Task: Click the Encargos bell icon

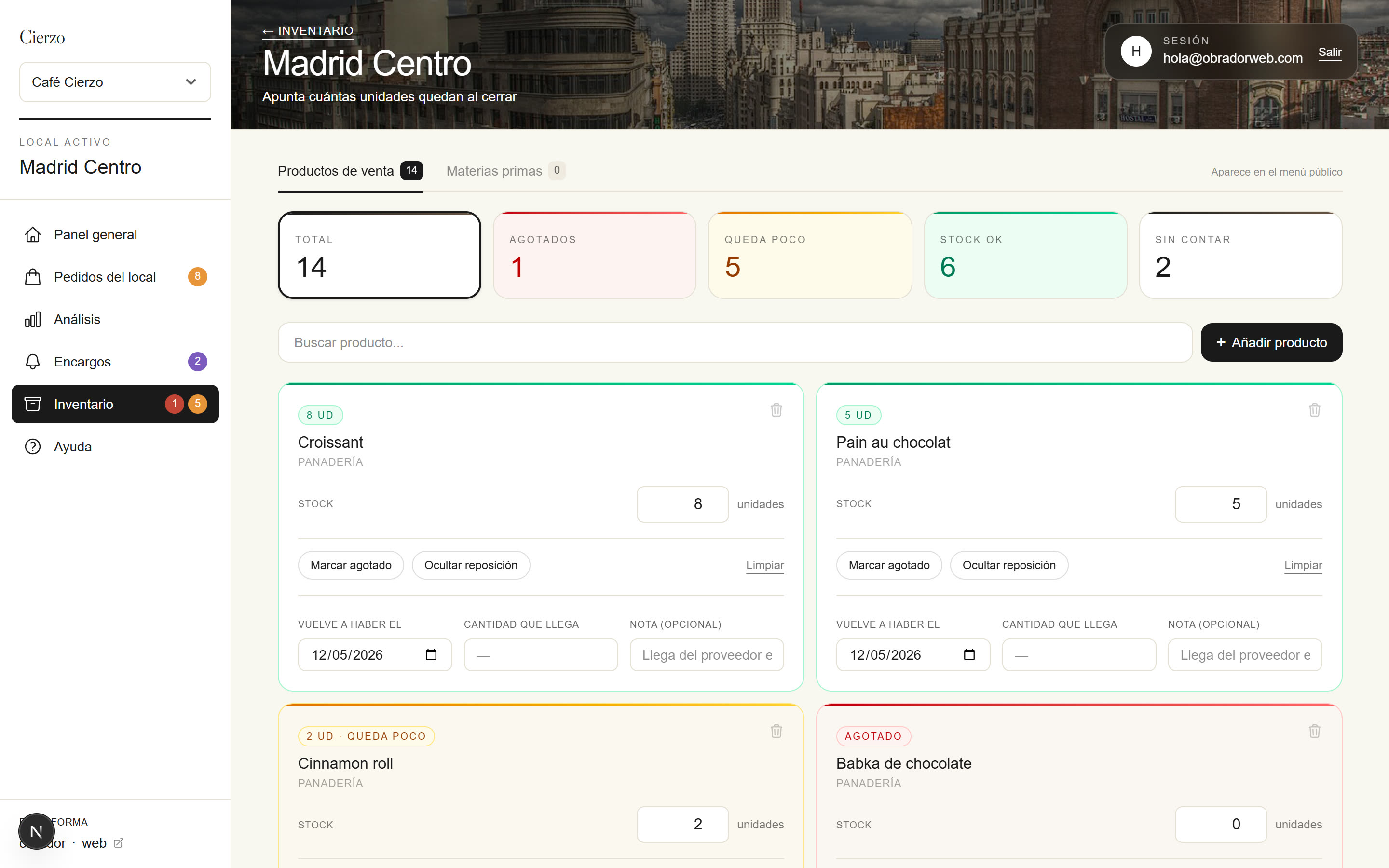Action: 33,362
